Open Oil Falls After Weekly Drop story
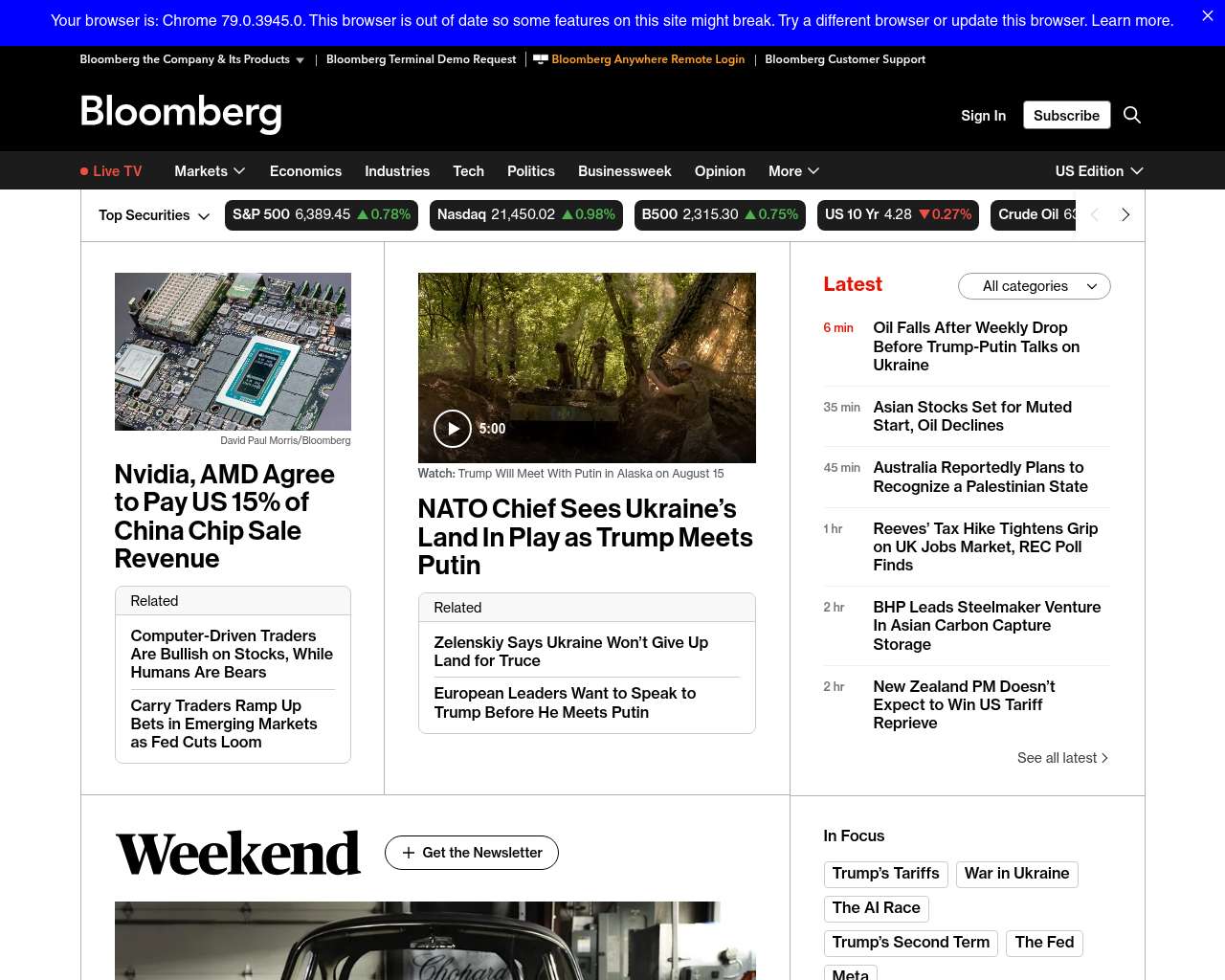Viewport: 1225px width, 980px height. click(x=976, y=346)
